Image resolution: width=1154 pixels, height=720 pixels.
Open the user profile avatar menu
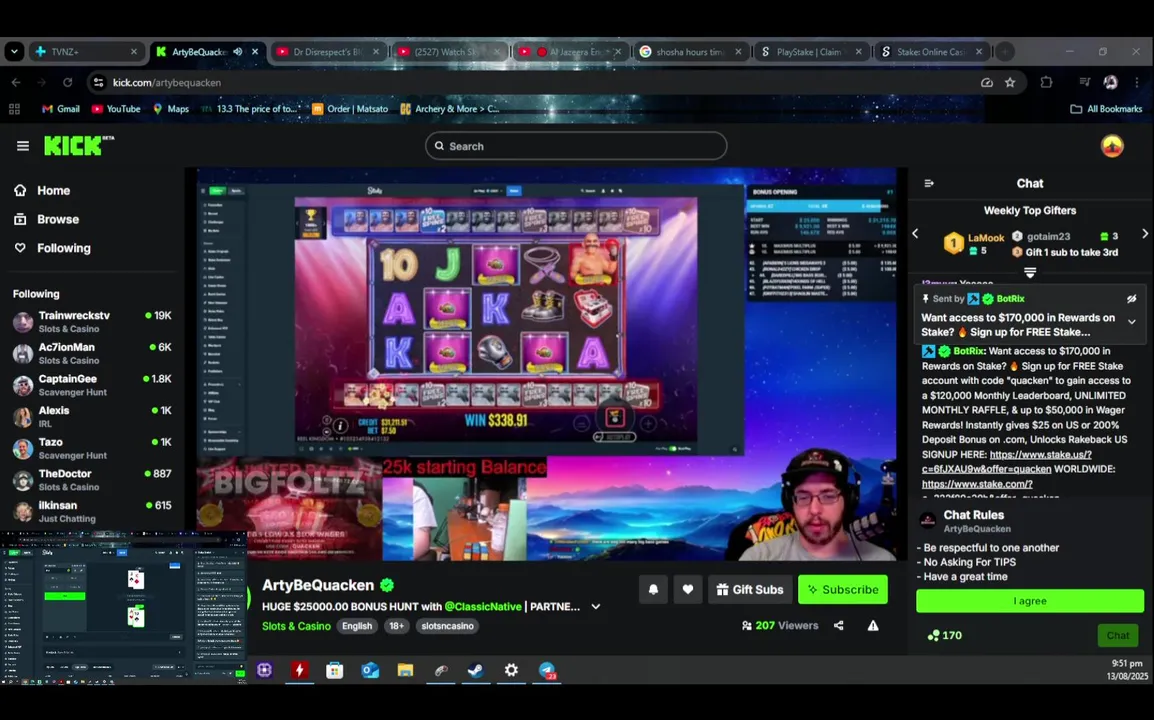tap(1112, 146)
